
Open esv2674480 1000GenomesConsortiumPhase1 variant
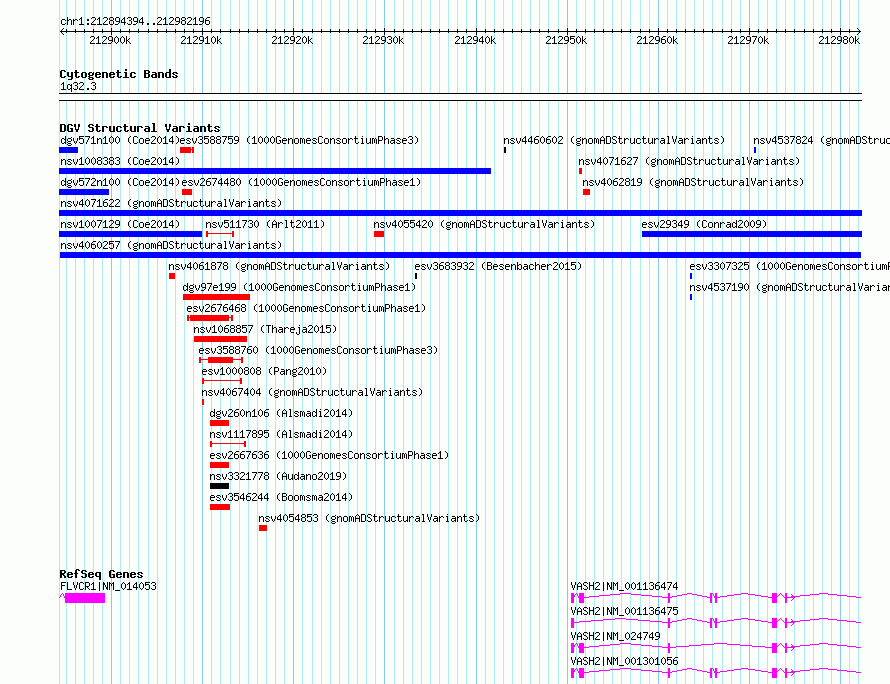pos(301,182)
